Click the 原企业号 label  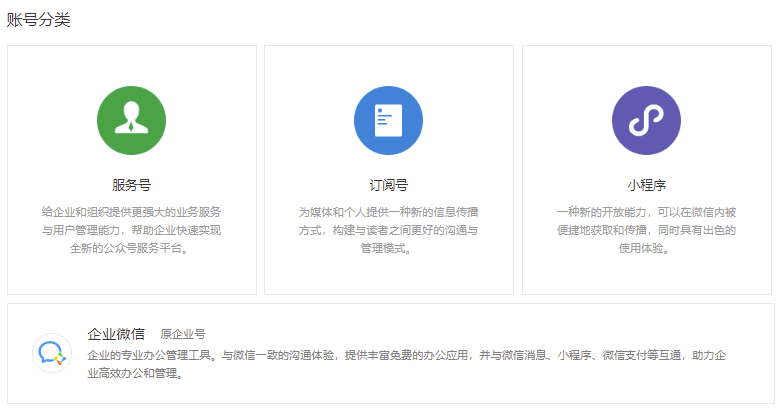point(183,334)
